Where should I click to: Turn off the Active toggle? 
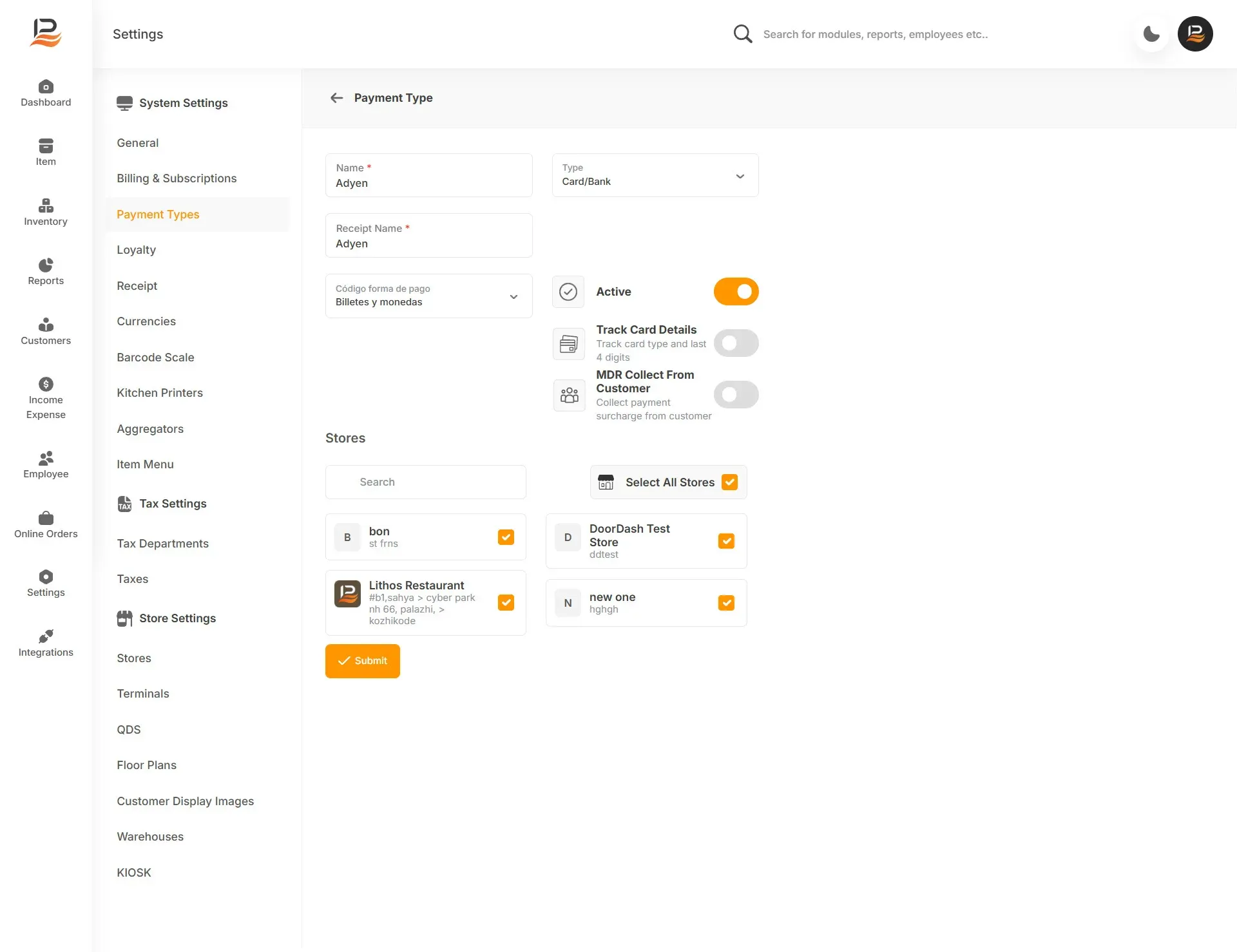[x=736, y=292]
